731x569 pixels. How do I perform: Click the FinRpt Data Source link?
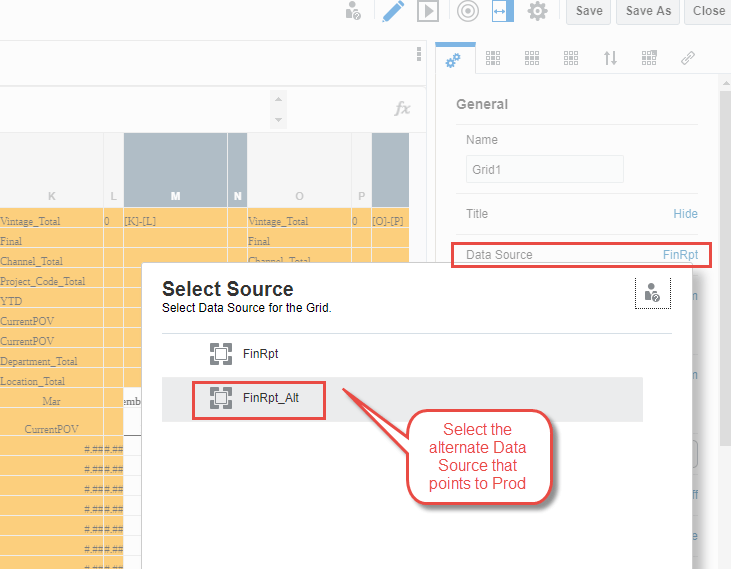[x=680, y=255]
